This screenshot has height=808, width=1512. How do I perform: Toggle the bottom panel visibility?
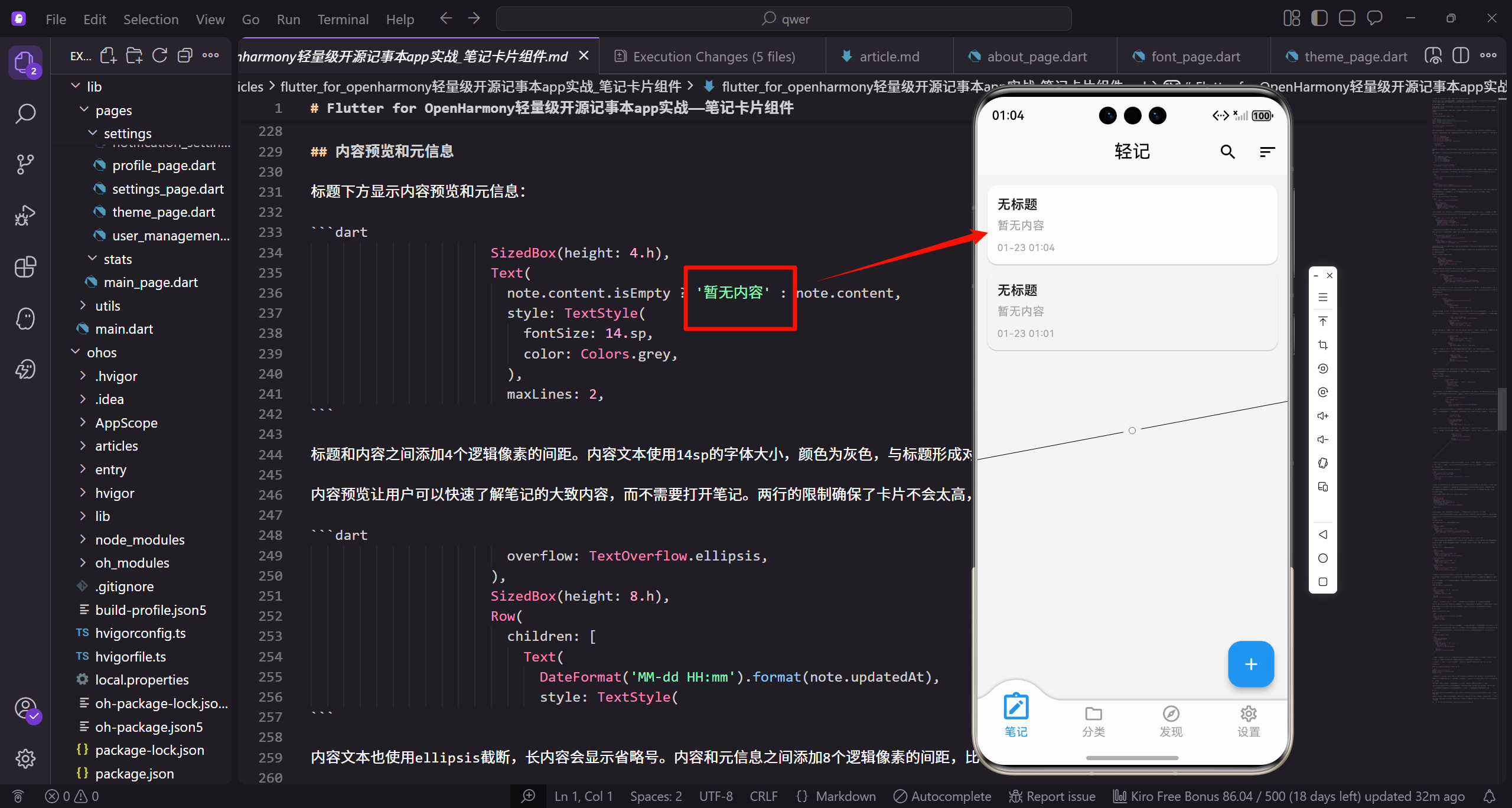click(x=1347, y=18)
